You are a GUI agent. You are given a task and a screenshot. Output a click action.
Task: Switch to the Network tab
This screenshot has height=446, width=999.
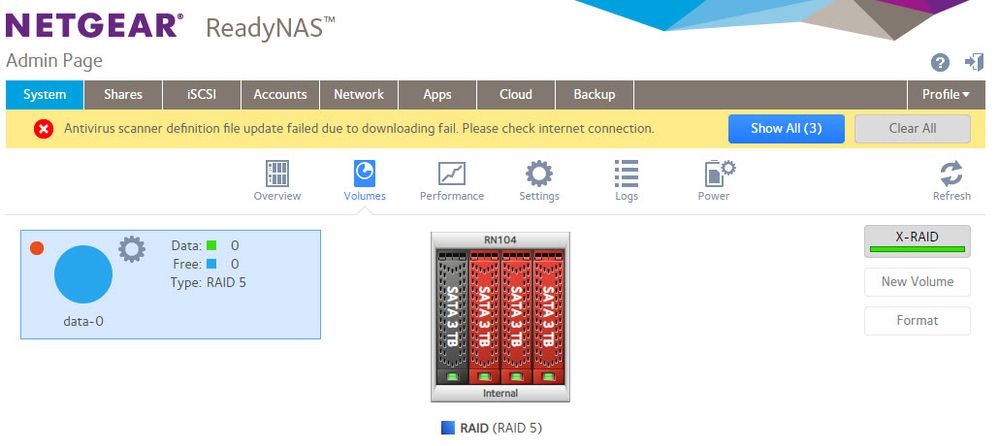point(358,95)
